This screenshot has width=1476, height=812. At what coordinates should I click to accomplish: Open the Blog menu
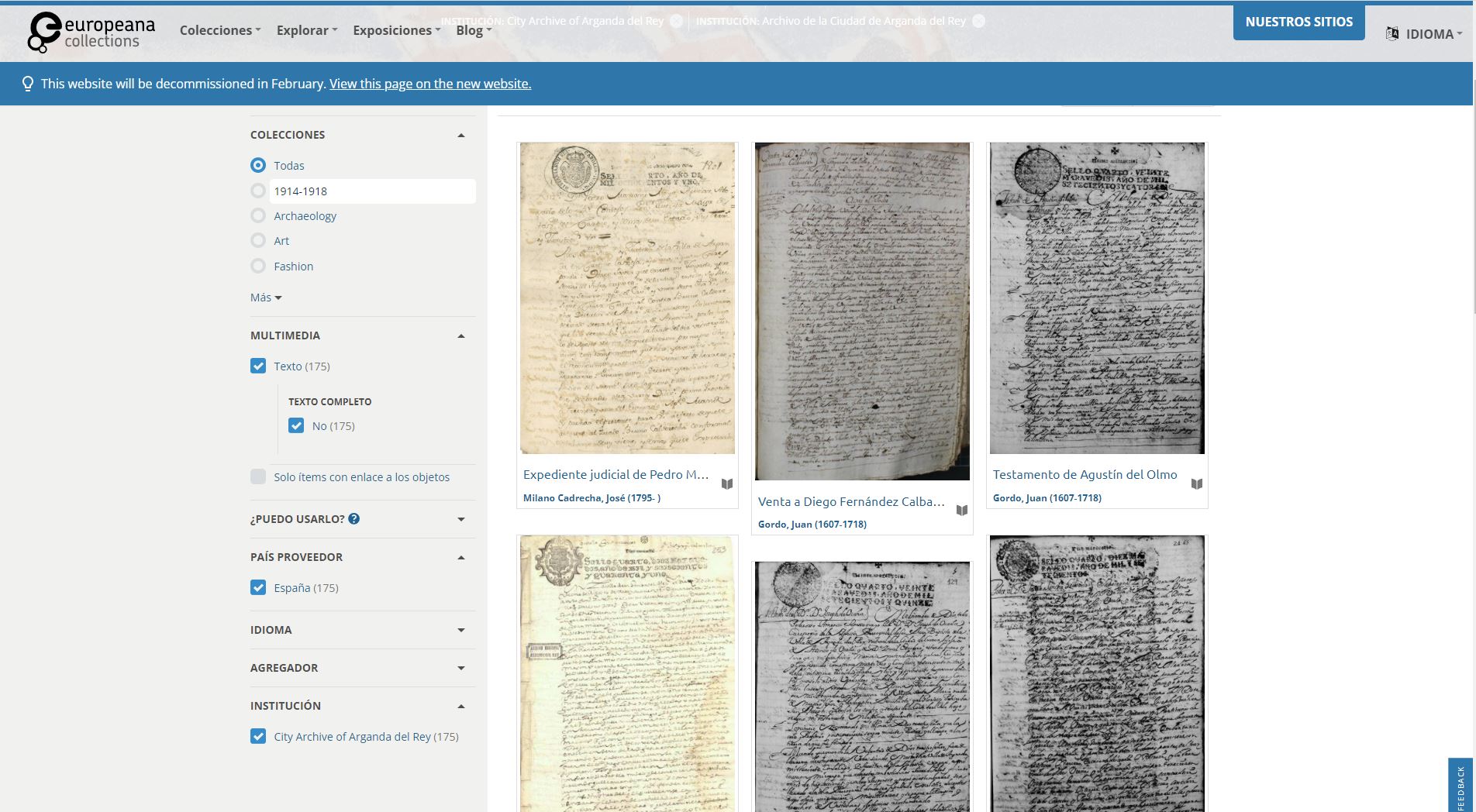474,30
